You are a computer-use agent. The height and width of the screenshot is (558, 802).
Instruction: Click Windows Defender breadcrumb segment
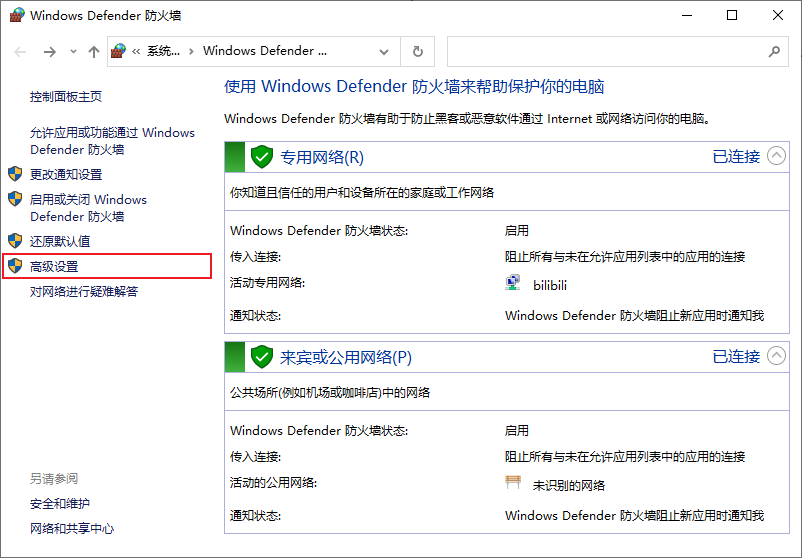[x=265, y=51]
